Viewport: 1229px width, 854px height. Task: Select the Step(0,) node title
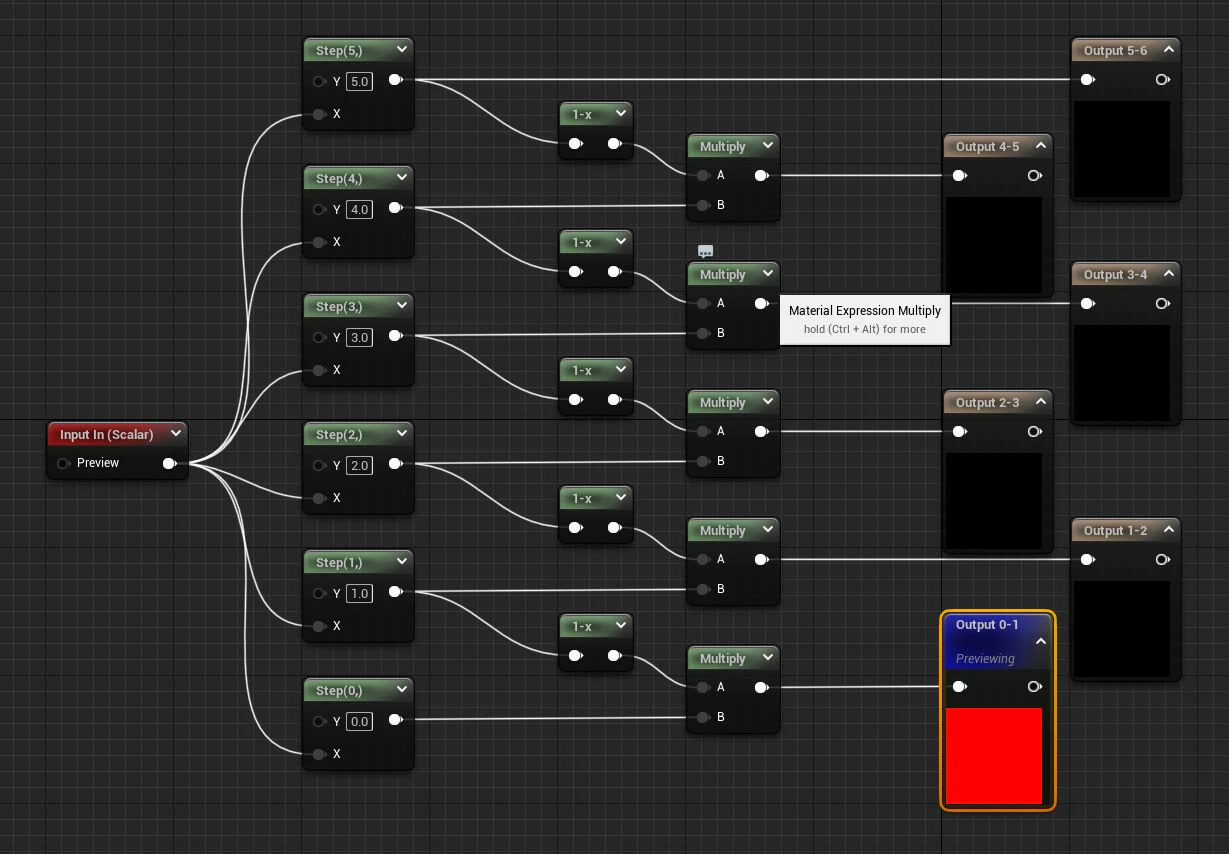(339, 690)
